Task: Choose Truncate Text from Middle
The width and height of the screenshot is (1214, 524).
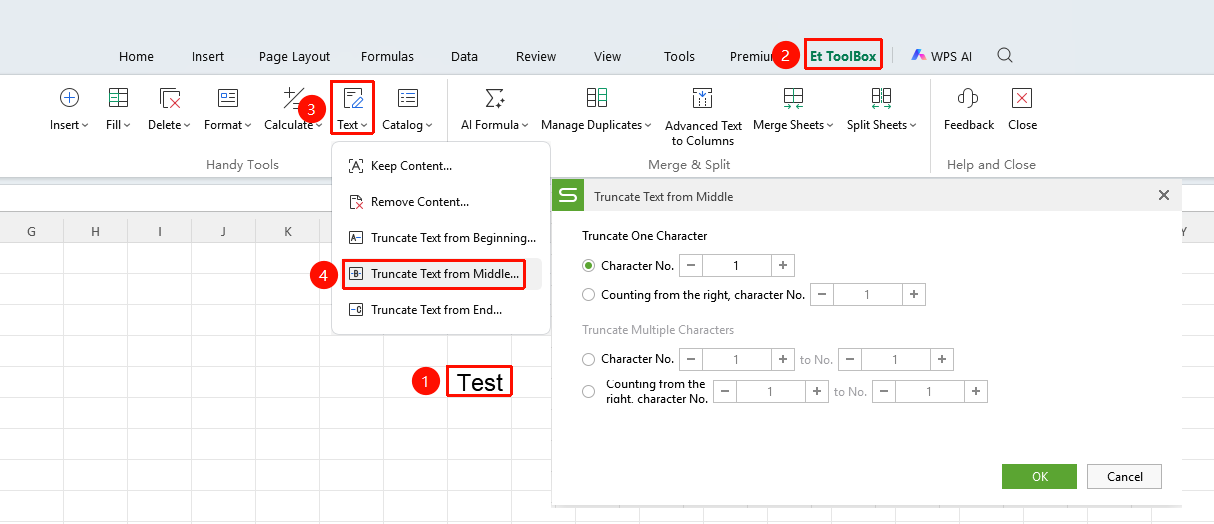Action: coord(441,274)
